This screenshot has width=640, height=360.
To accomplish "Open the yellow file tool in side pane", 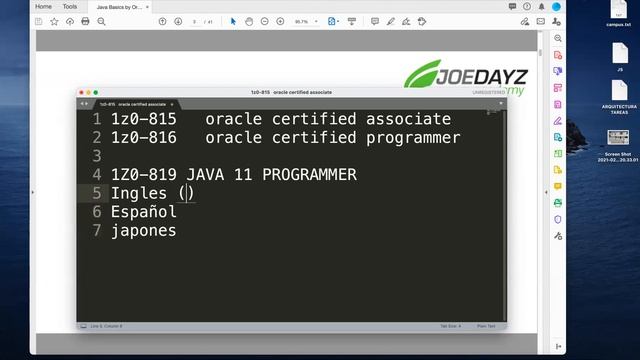I will [x=558, y=170].
